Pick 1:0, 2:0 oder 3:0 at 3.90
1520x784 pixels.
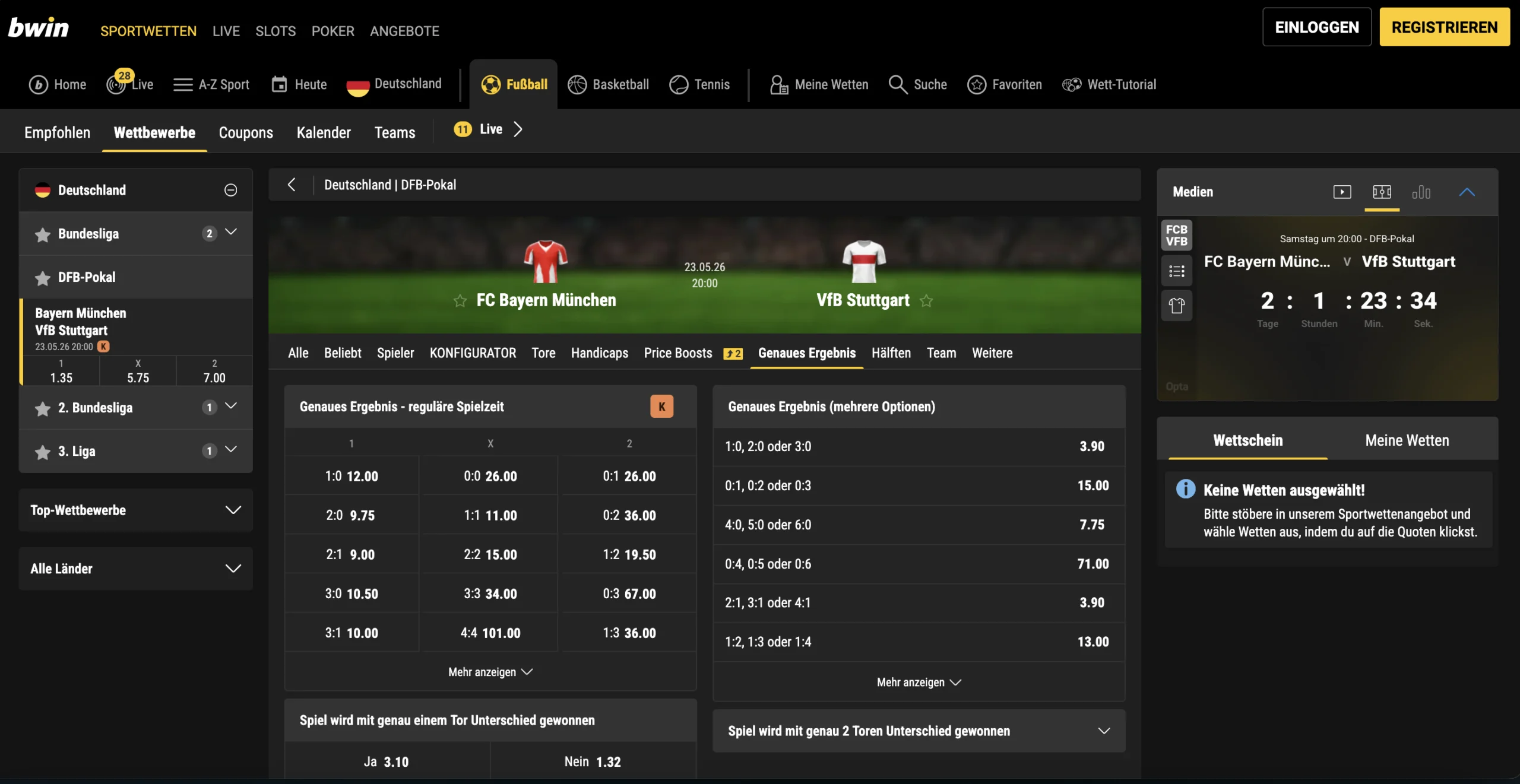click(919, 446)
